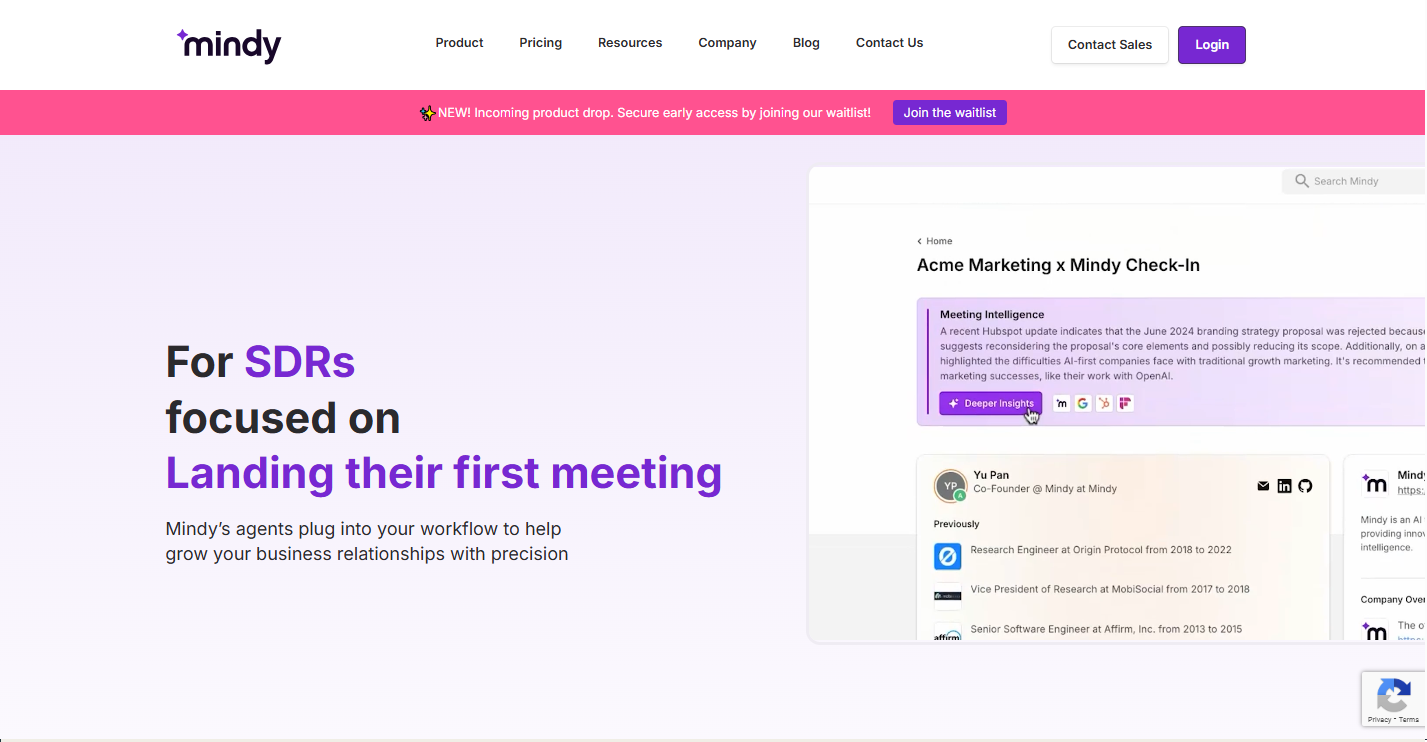Click the Senior Software Engineer at Affirm row

[x=1106, y=630]
